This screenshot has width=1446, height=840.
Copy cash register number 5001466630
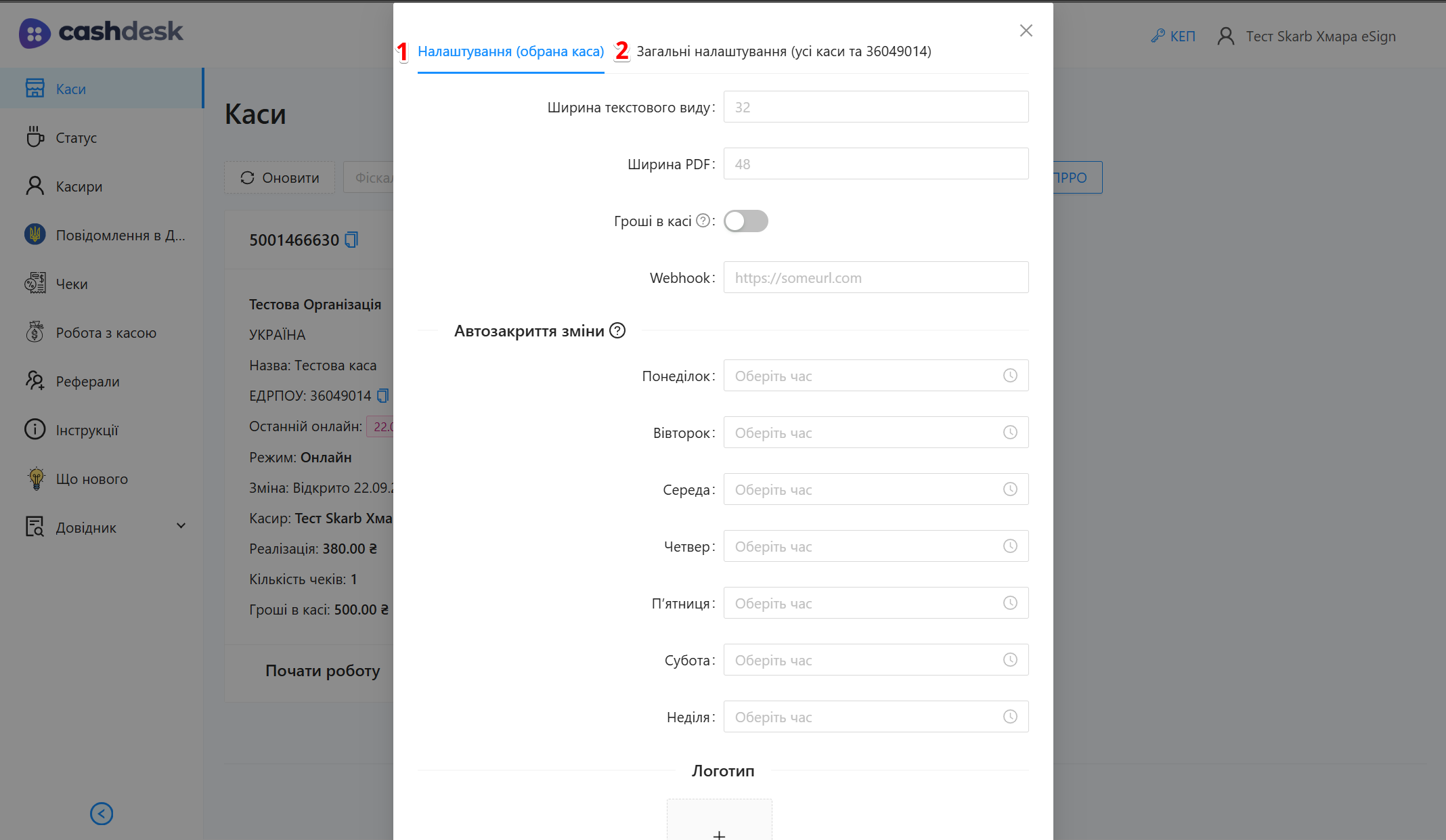[x=351, y=240]
